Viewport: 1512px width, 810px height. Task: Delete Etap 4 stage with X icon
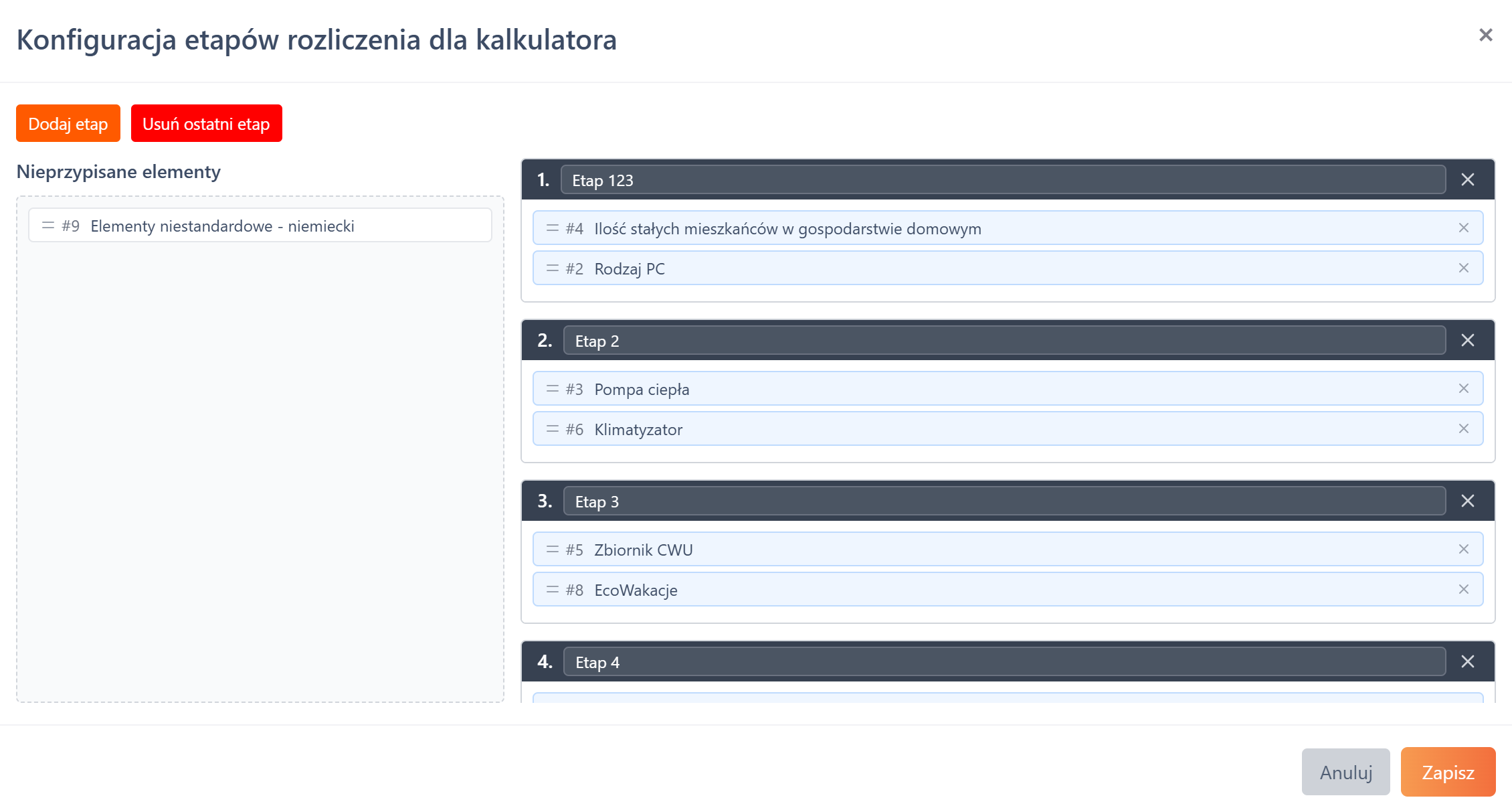(1467, 661)
